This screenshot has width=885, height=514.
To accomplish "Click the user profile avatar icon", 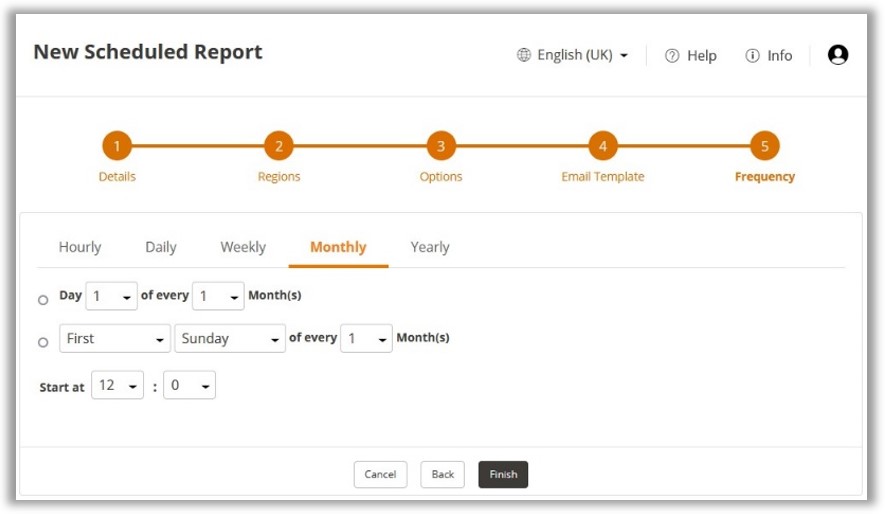I will [x=837, y=55].
